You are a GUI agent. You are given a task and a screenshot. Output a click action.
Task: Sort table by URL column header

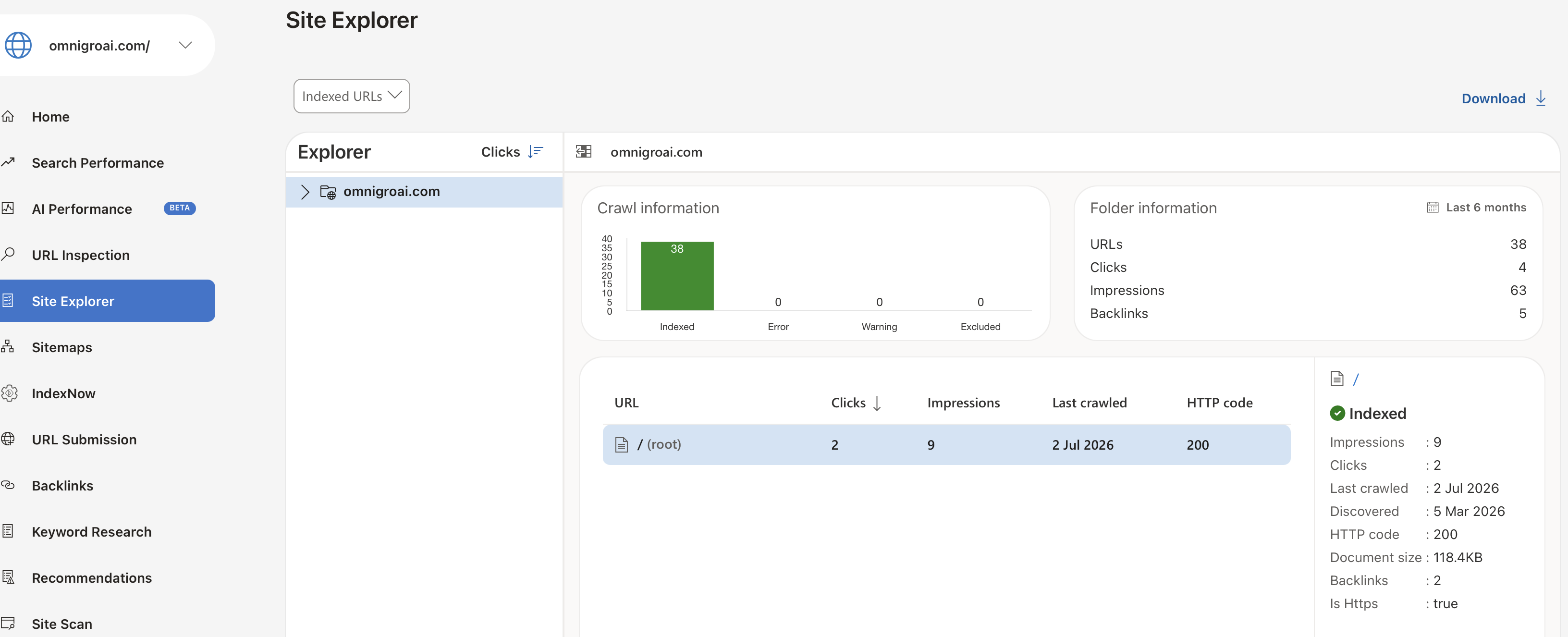626,403
